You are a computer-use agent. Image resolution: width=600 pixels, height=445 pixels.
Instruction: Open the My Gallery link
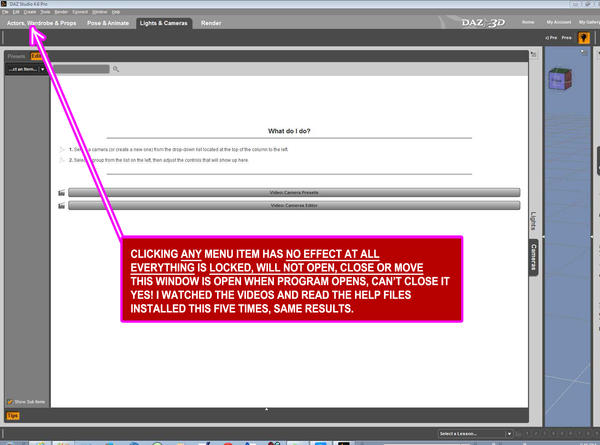coord(589,22)
